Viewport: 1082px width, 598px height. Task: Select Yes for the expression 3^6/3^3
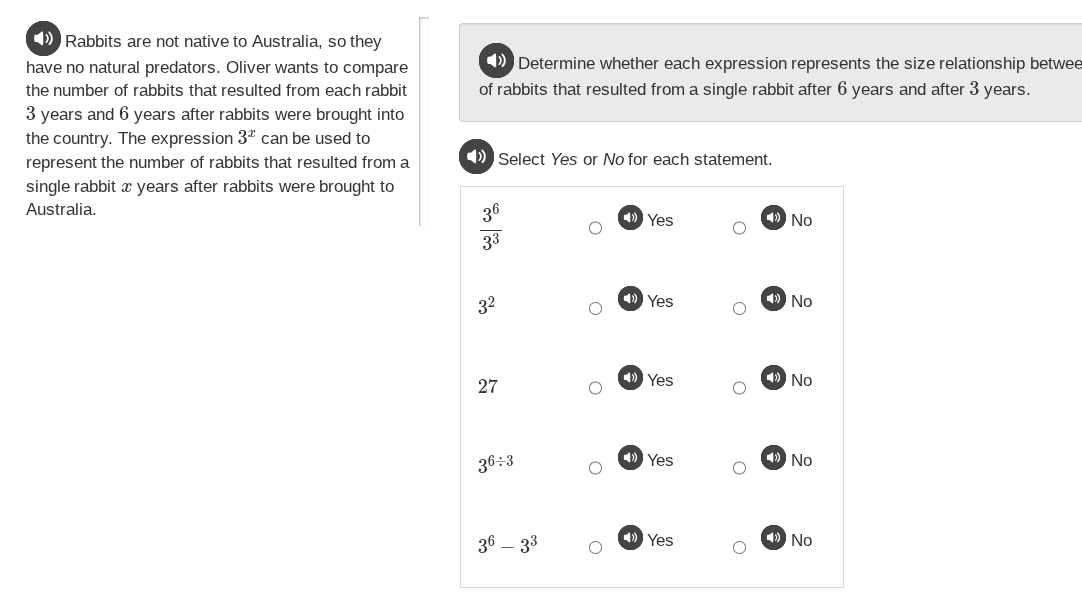pos(595,228)
